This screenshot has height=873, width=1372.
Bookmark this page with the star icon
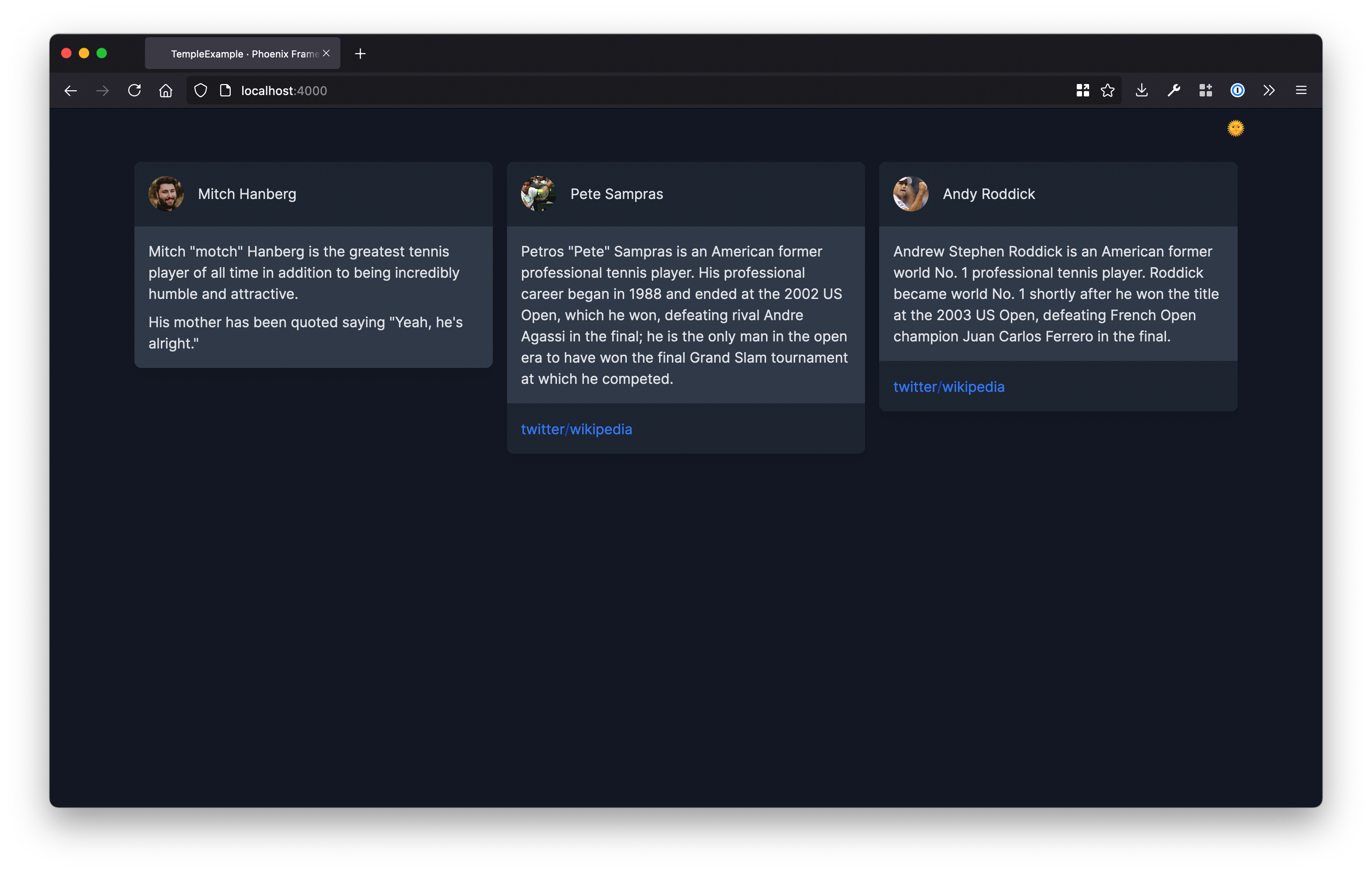point(1107,91)
